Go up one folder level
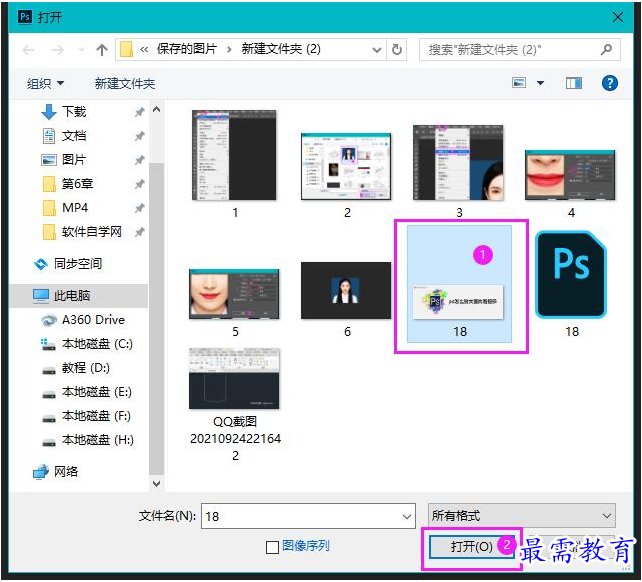Viewport: 642px width, 582px height. 102,50
